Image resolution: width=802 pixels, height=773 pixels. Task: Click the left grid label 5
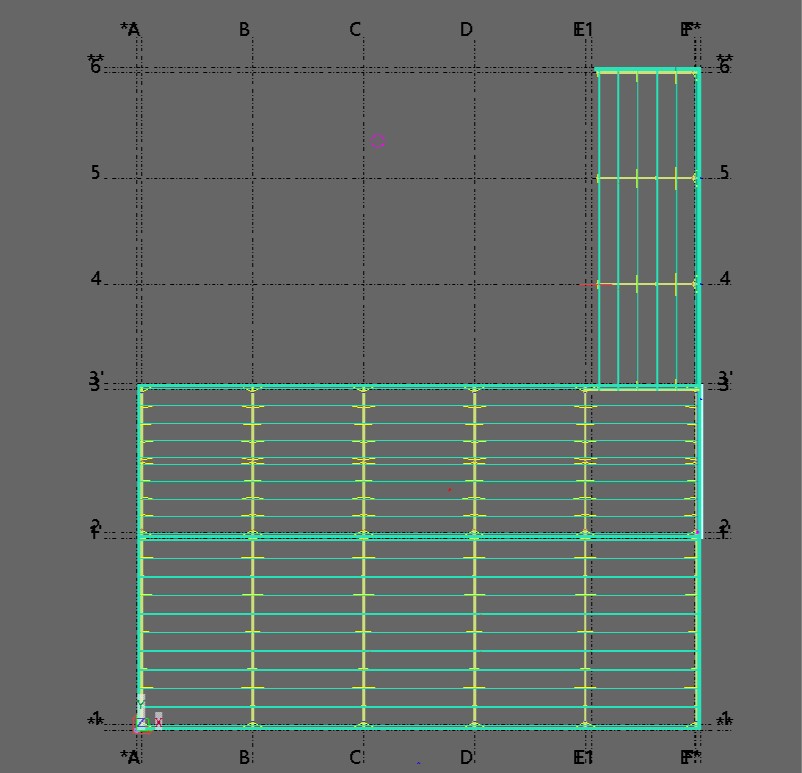[96, 173]
